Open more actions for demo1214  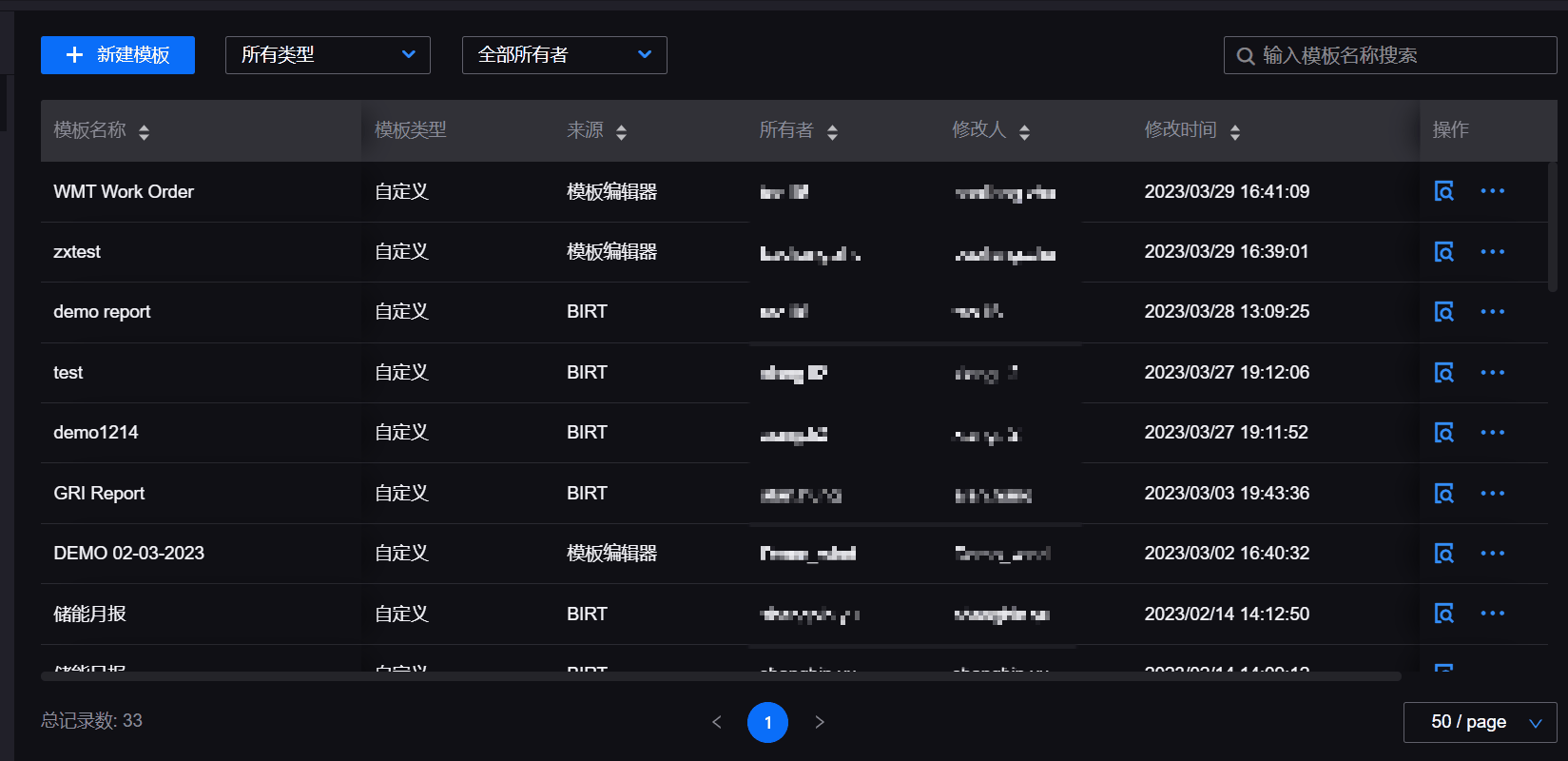(1493, 433)
